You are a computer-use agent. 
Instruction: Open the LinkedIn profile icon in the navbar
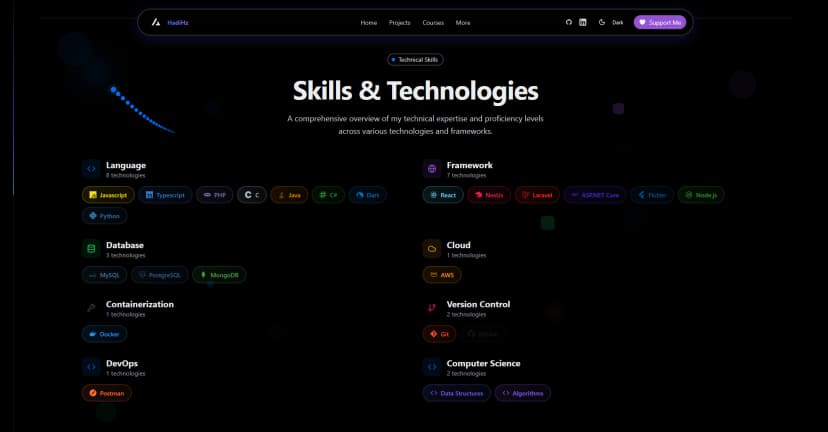click(x=582, y=22)
